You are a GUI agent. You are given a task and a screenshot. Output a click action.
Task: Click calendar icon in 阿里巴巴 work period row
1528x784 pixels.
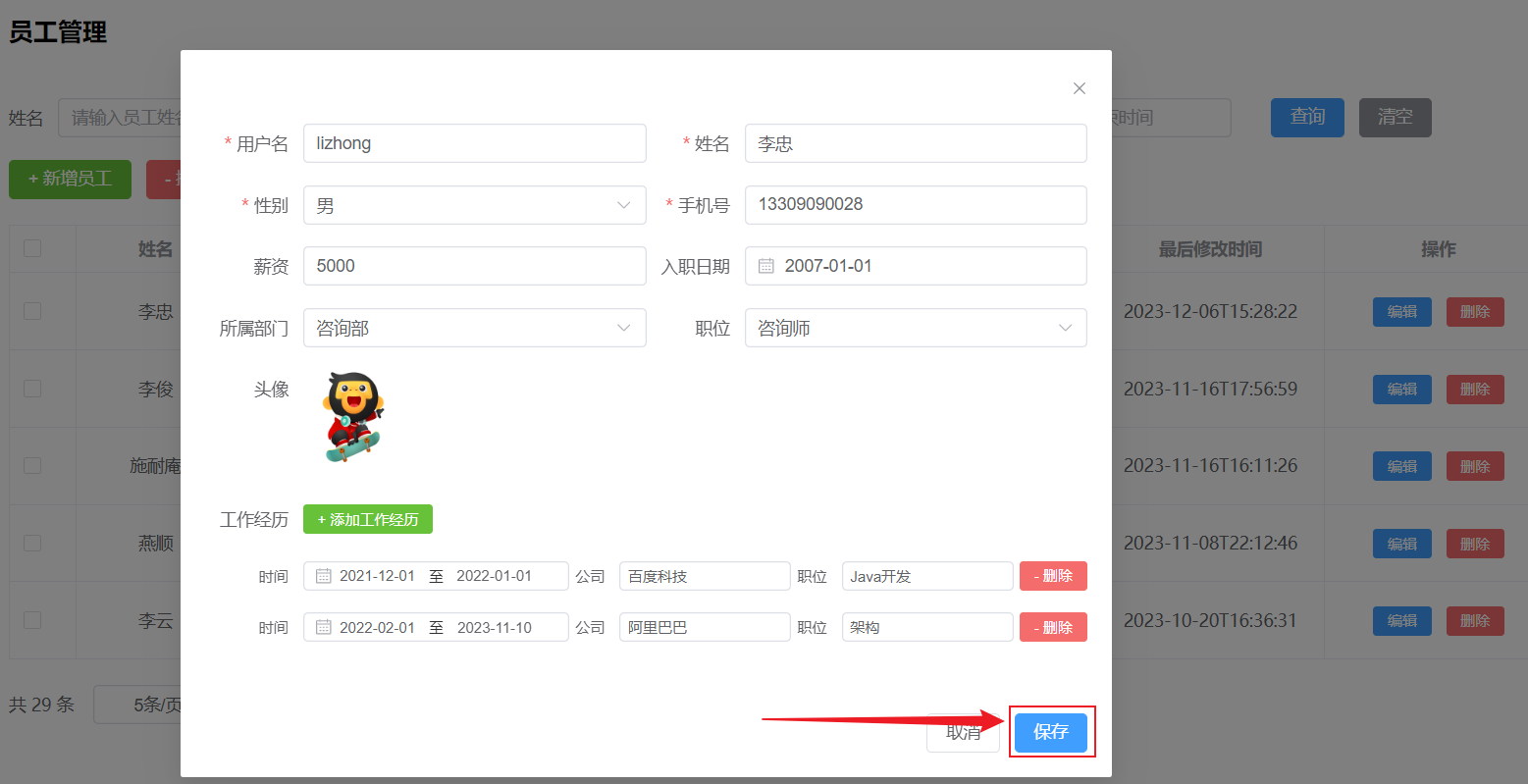(x=324, y=627)
